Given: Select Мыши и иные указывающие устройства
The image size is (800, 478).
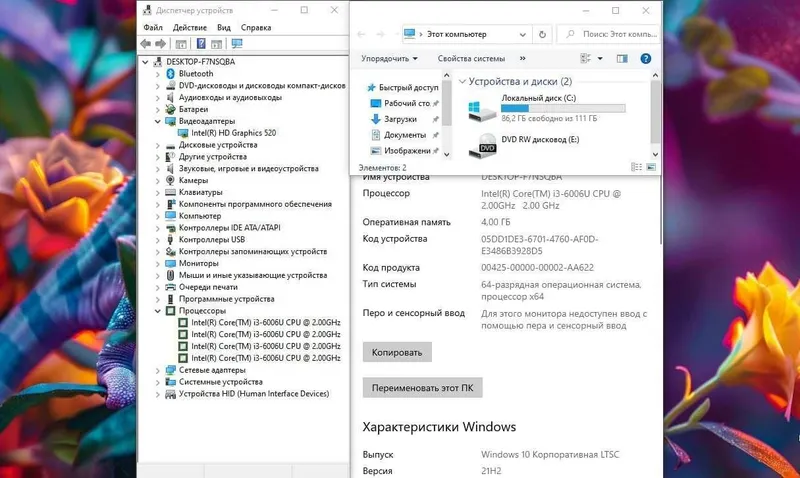Looking at the screenshot, I should point(246,275).
